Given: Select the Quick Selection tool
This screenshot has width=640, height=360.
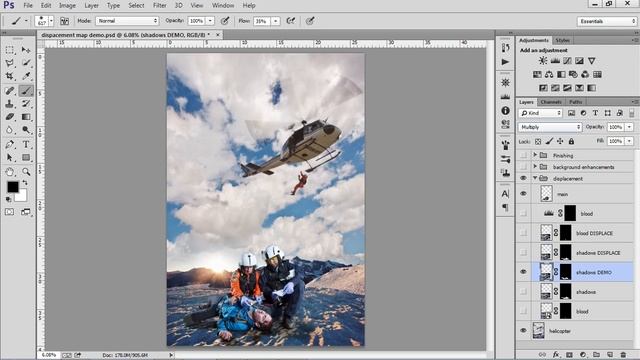Looking at the screenshot, I should (x=26, y=63).
